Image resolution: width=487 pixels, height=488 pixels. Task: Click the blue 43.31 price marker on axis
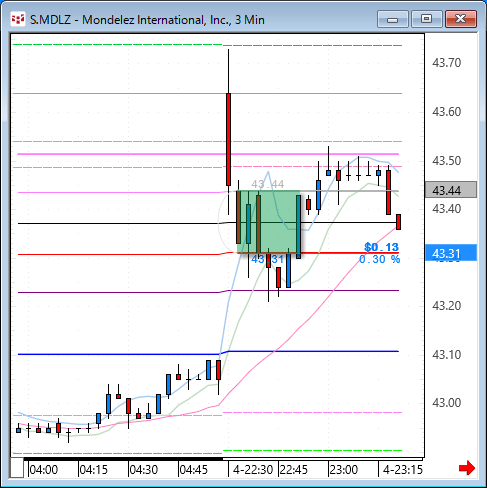click(451, 253)
